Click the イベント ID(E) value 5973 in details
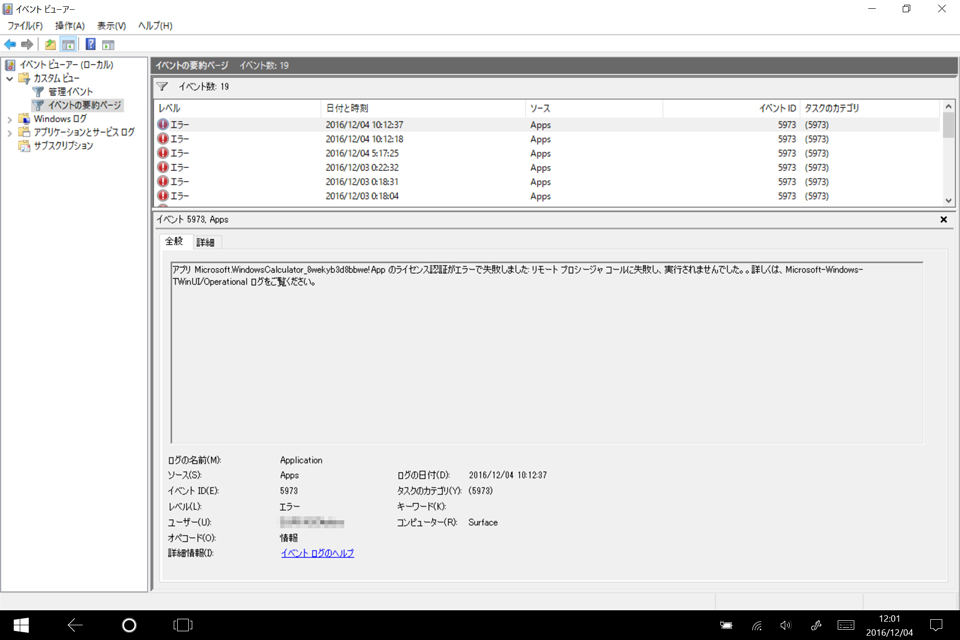The height and width of the screenshot is (640, 960). pos(289,491)
